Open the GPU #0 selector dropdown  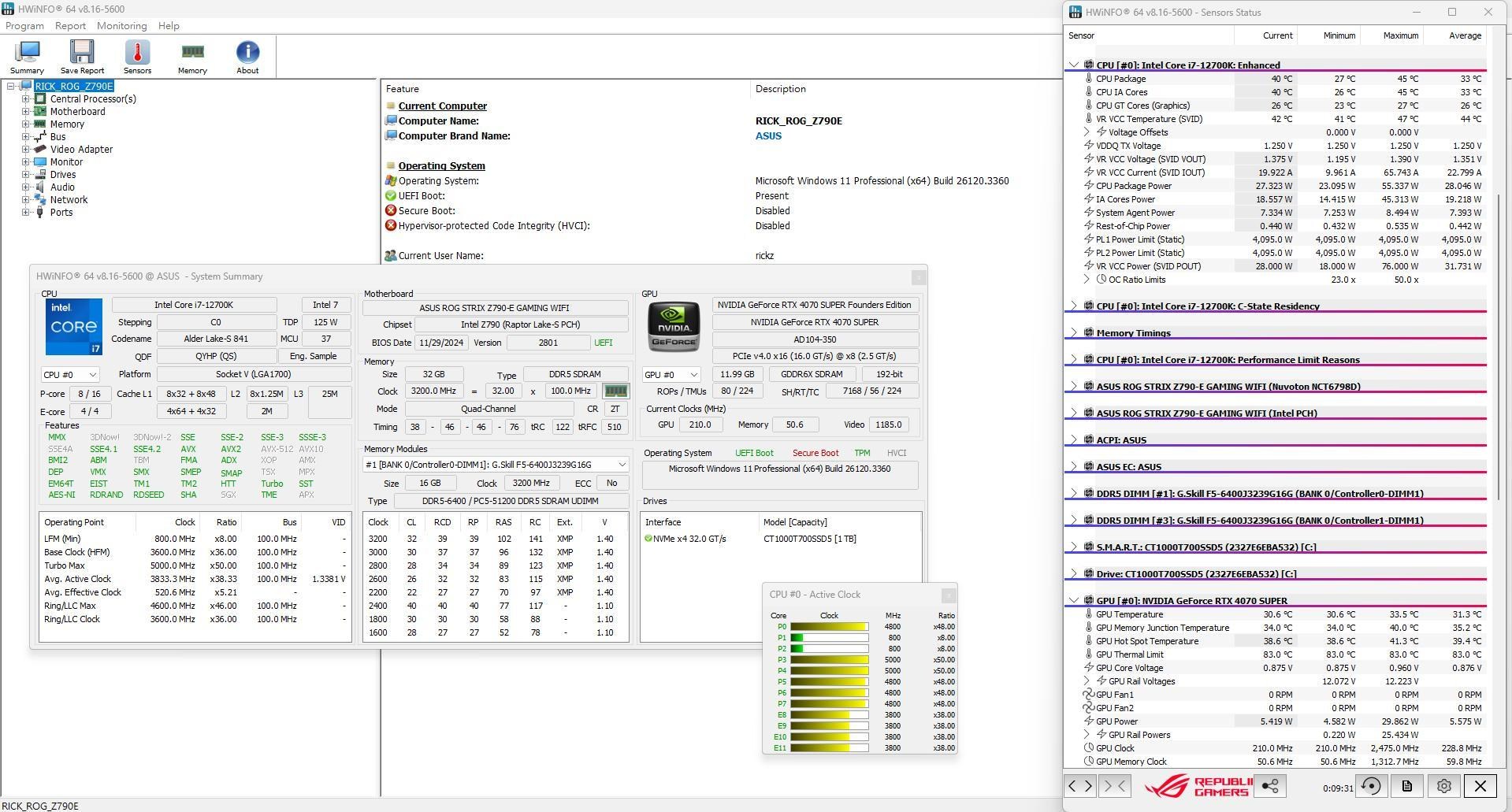click(671, 375)
